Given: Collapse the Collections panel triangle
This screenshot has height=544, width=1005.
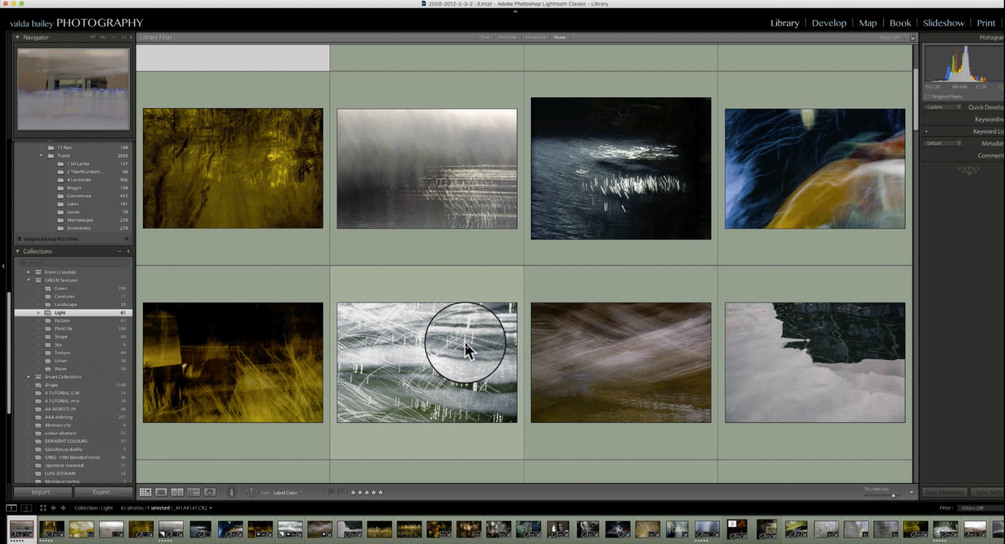Looking at the screenshot, I should point(17,252).
